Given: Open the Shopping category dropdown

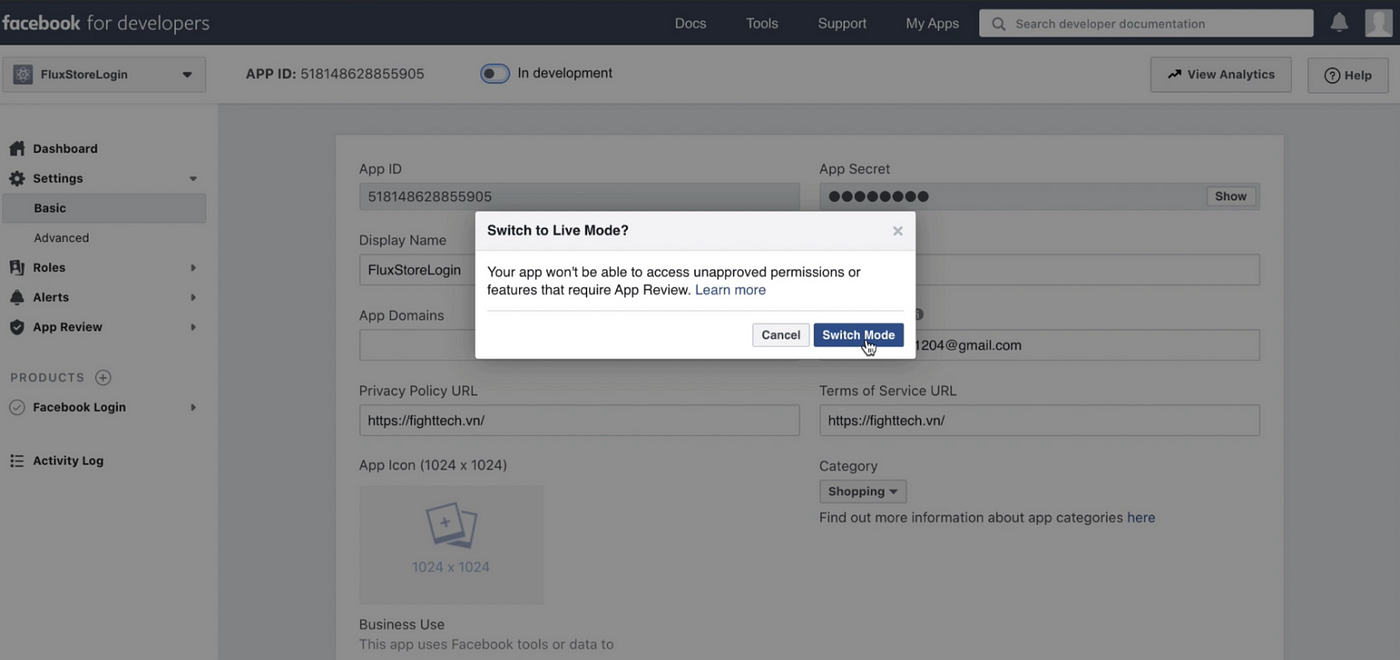Looking at the screenshot, I should [863, 491].
